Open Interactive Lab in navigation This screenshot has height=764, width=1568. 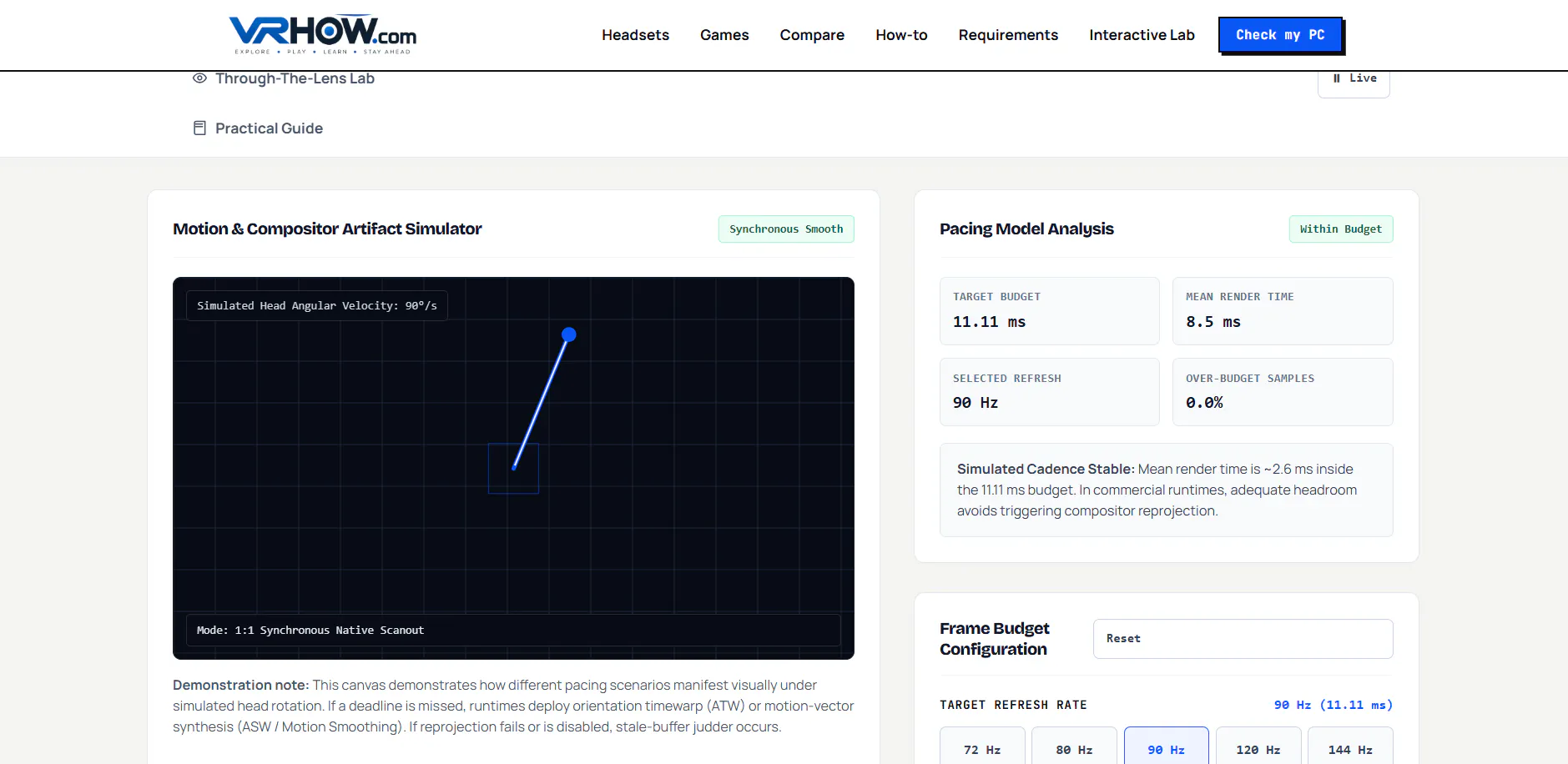1142,35
